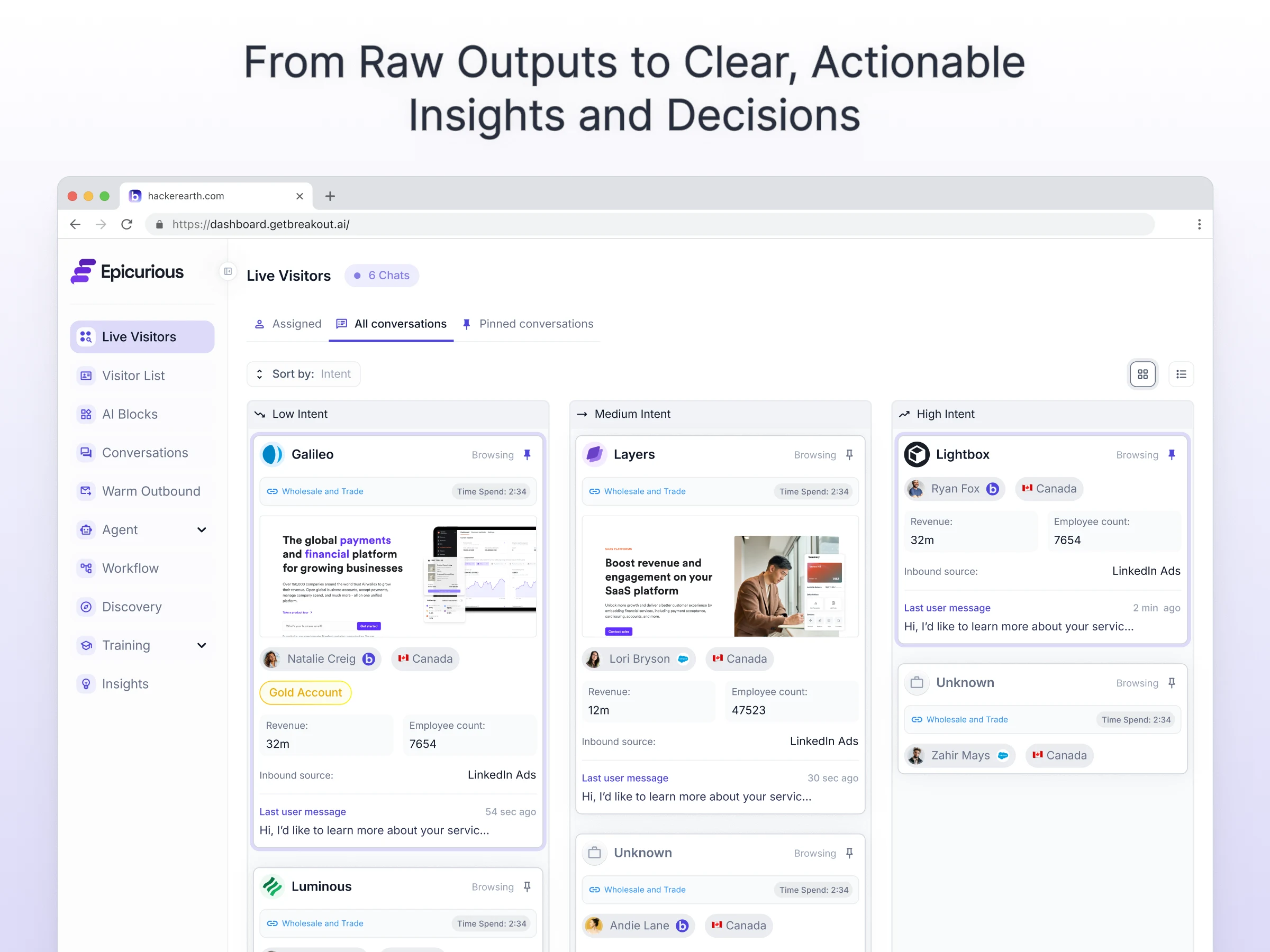Image resolution: width=1270 pixels, height=952 pixels.
Task: Open AI Blocks in sidebar
Action: [130, 414]
